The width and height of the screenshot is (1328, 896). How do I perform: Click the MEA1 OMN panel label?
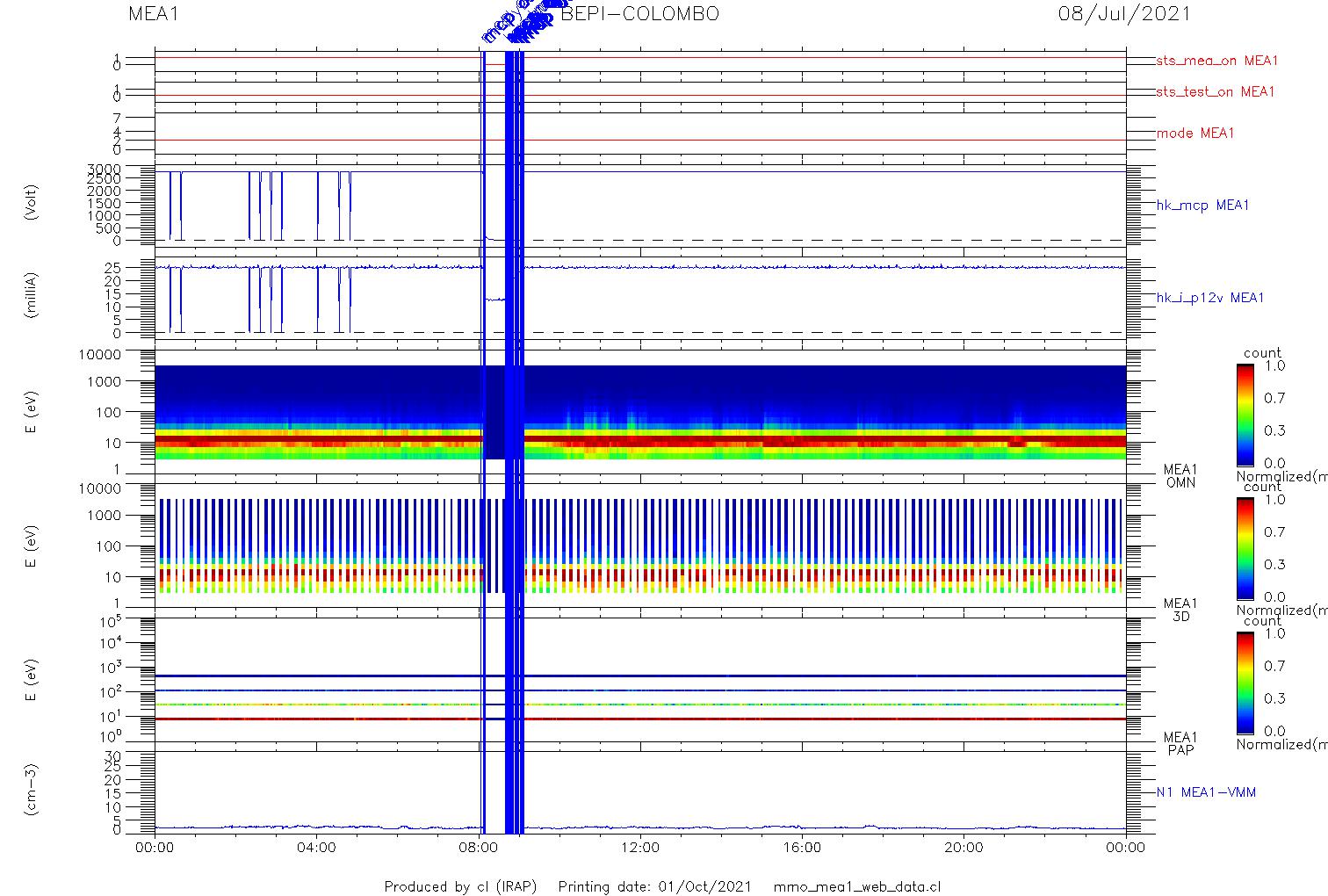pos(1180,476)
